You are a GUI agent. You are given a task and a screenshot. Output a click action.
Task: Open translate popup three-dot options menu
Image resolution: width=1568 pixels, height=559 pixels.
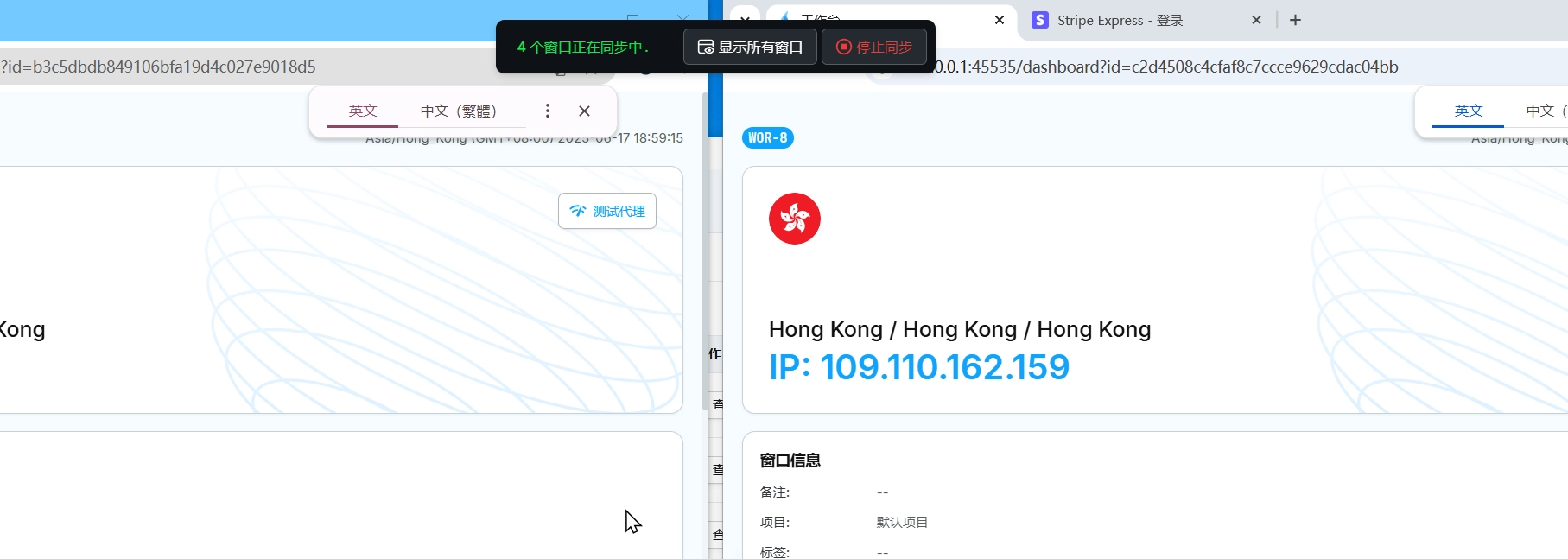547,111
